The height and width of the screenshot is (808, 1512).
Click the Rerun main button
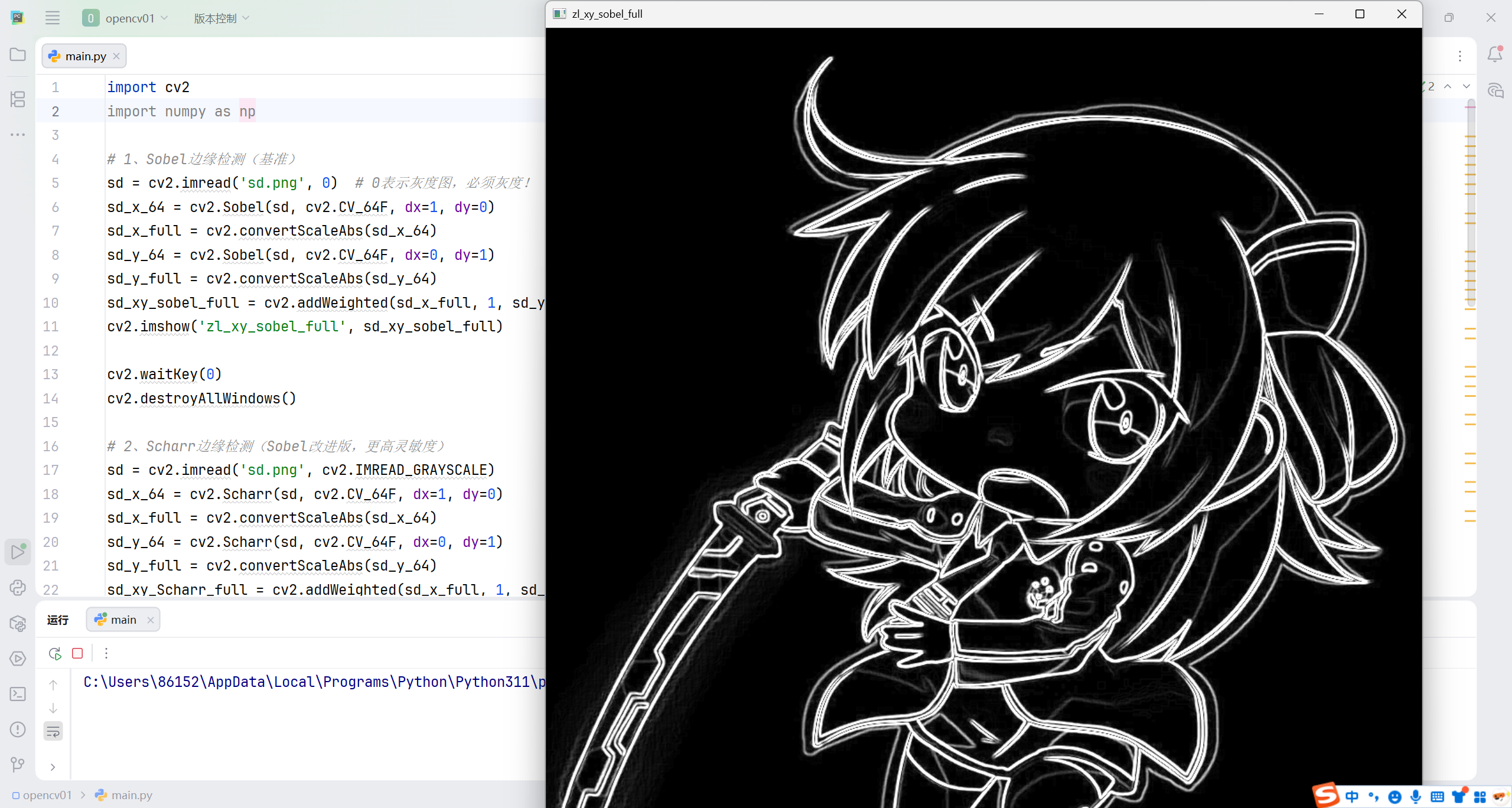coord(55,653)
